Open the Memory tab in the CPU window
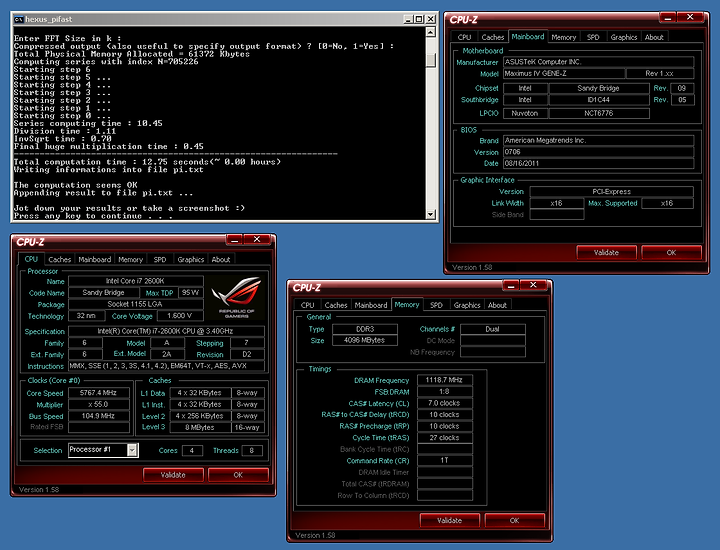 130,259
